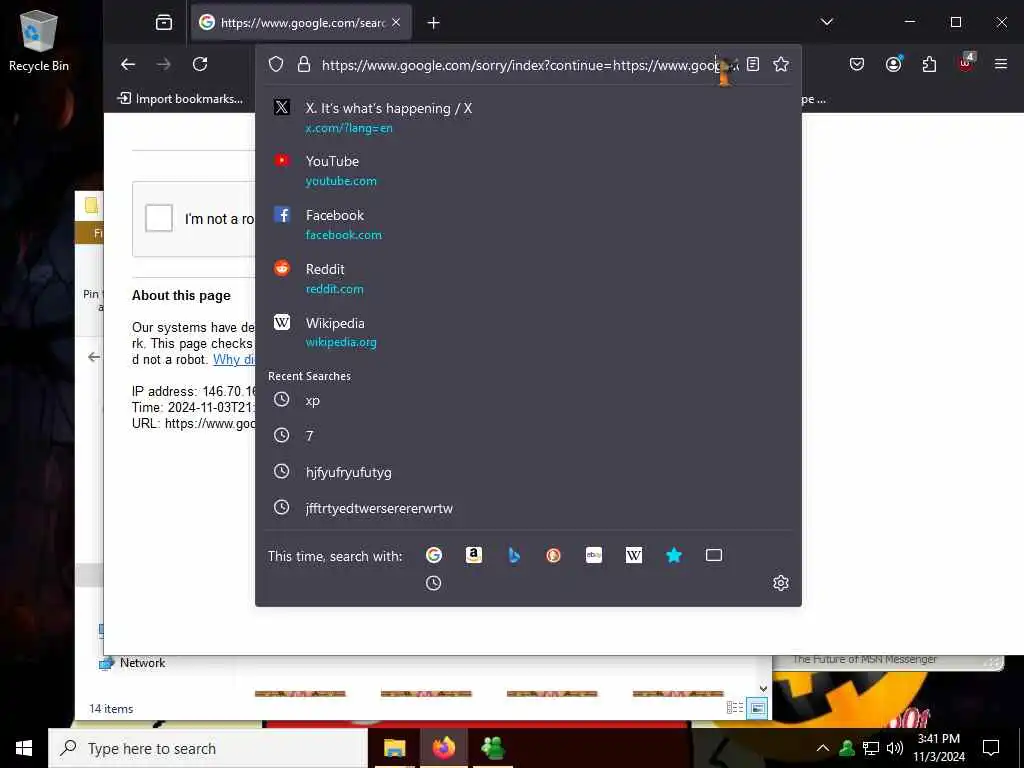
Task: Switch File Explorer to details view icon
Action: pyautogui.click(x=735, y=708)
